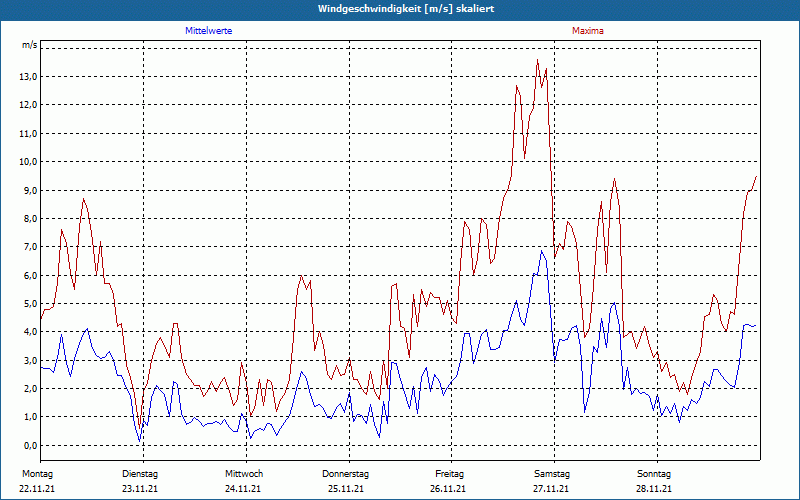Click the date label '26.11.21'

pyautogui.click(x=448, y=489)
